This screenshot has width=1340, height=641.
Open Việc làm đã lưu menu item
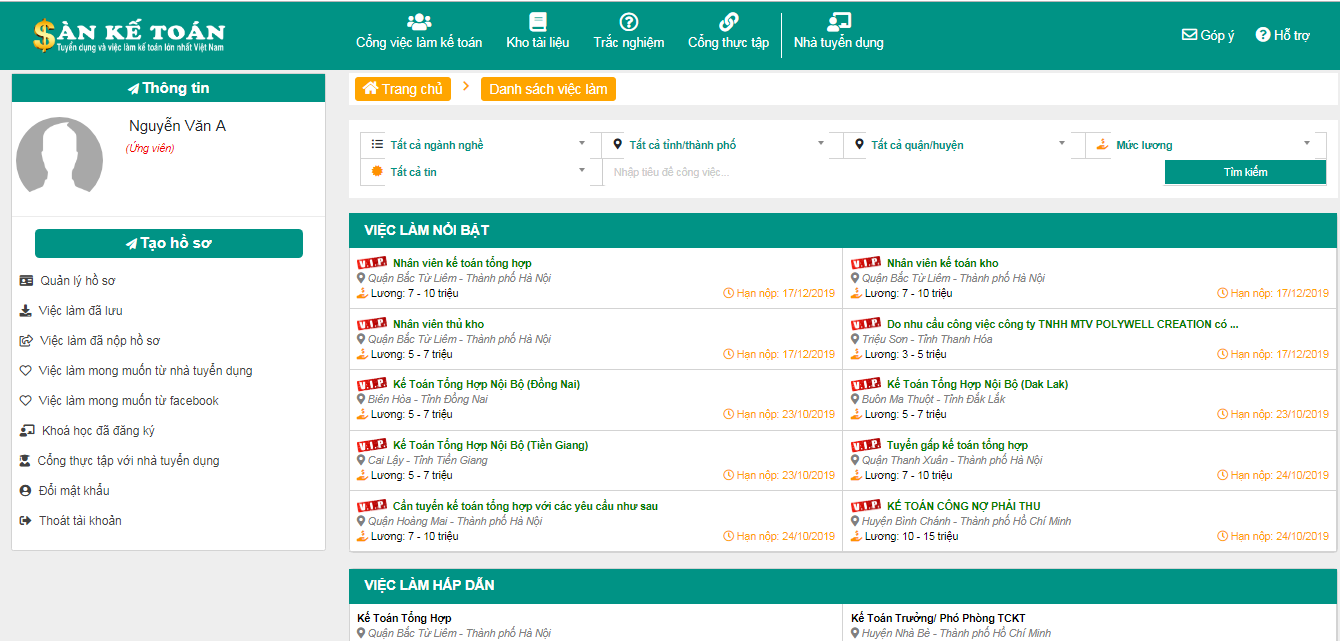click(x=80, y=311)
